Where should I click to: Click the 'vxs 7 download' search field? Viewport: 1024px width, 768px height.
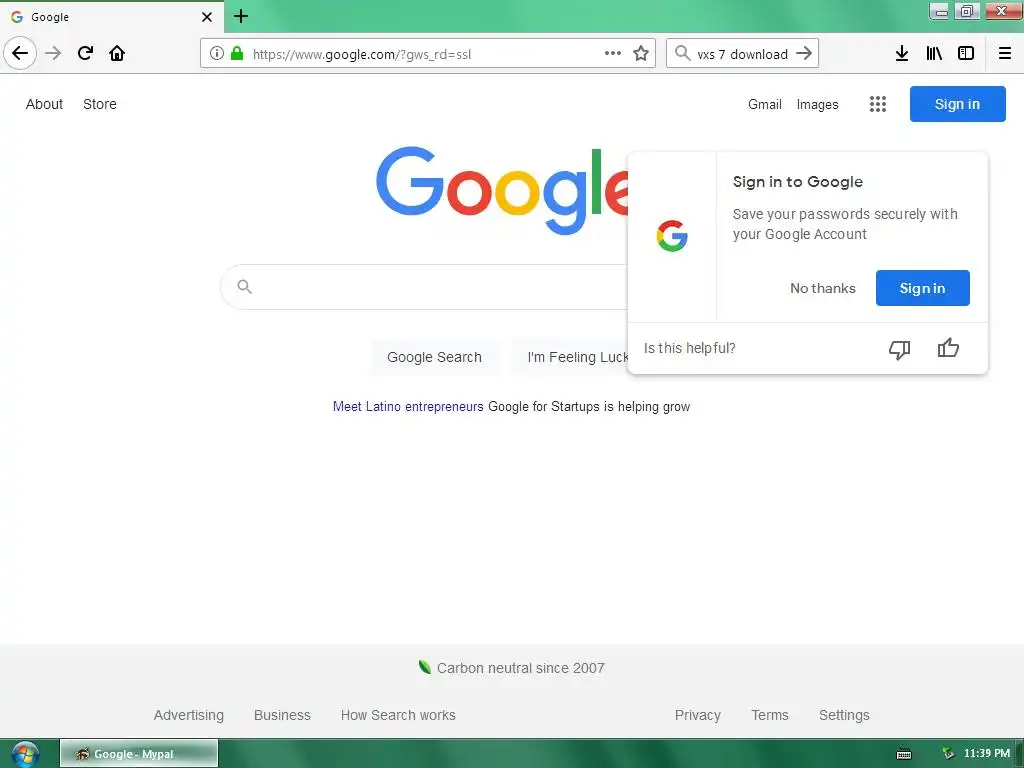point(743,54)
